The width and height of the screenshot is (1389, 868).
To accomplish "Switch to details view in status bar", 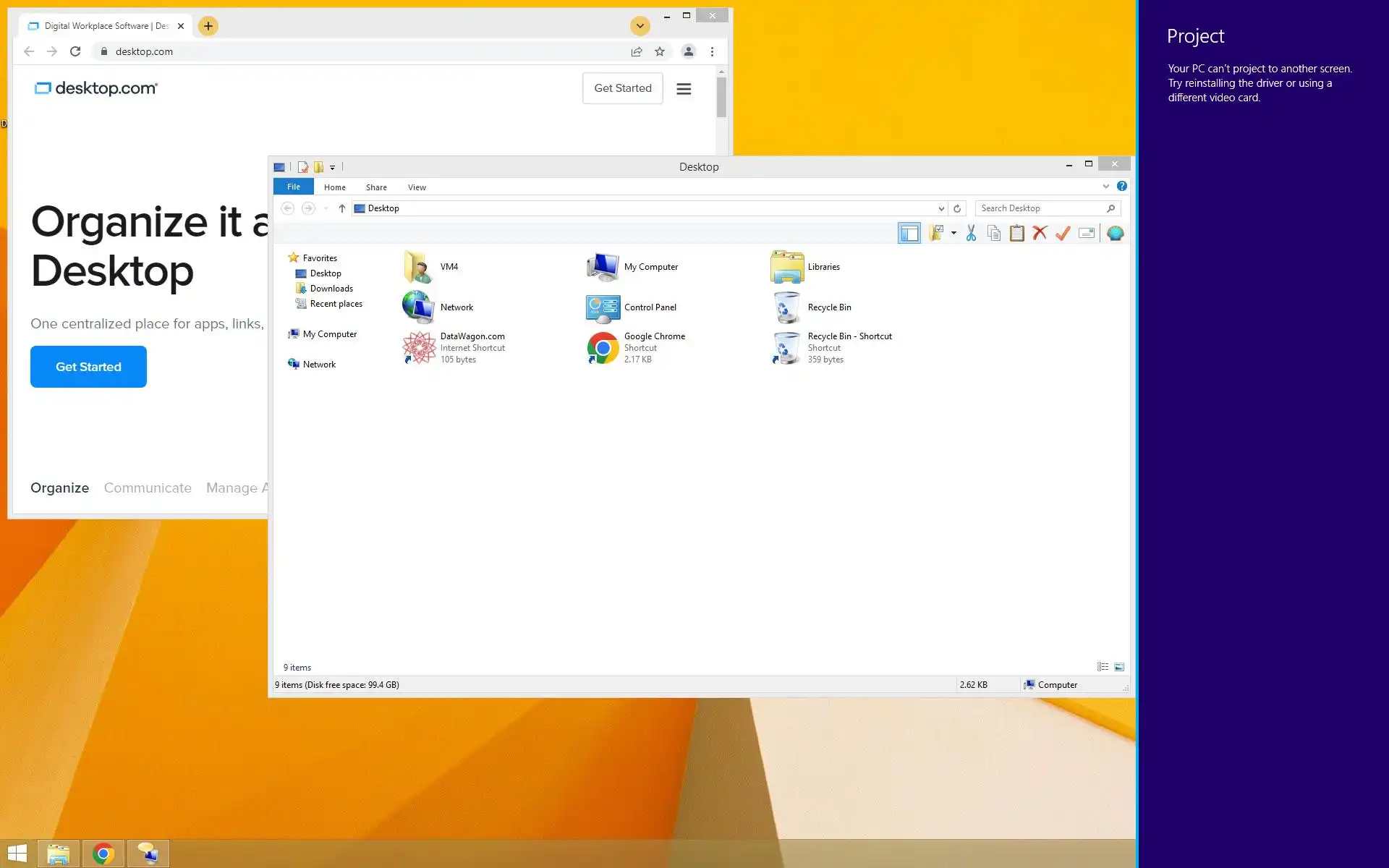I will click(1103, 667).
